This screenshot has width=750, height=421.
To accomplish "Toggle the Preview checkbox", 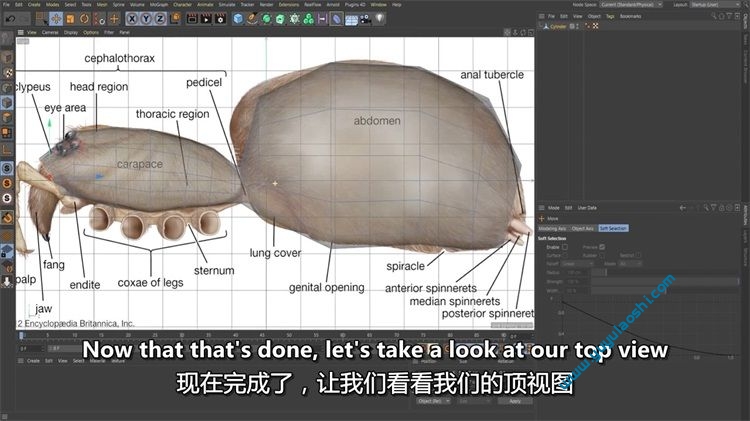I will 602,247.
